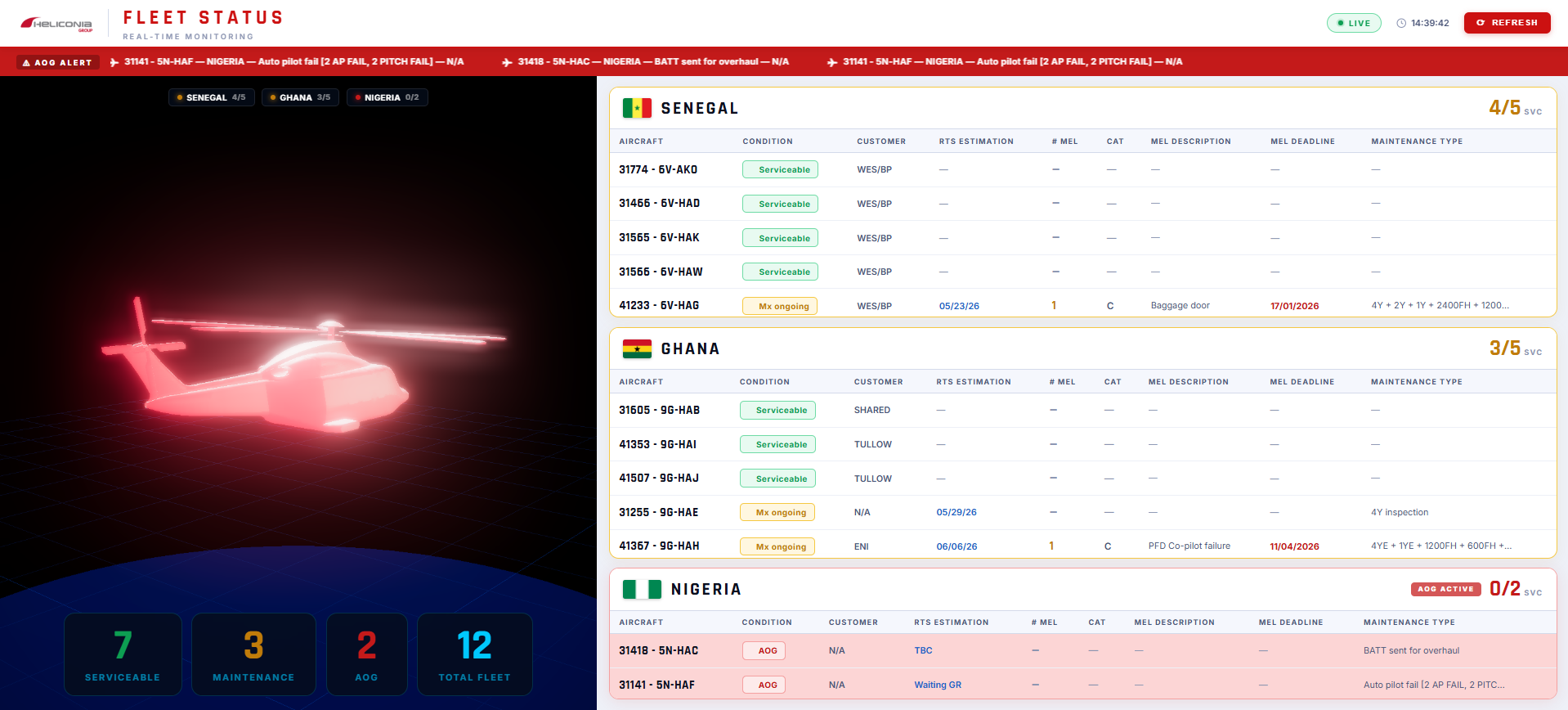Screen dimensions: 1568x710
Task: Click BATT sent for overhaul text
Action: coord(1411,650)
